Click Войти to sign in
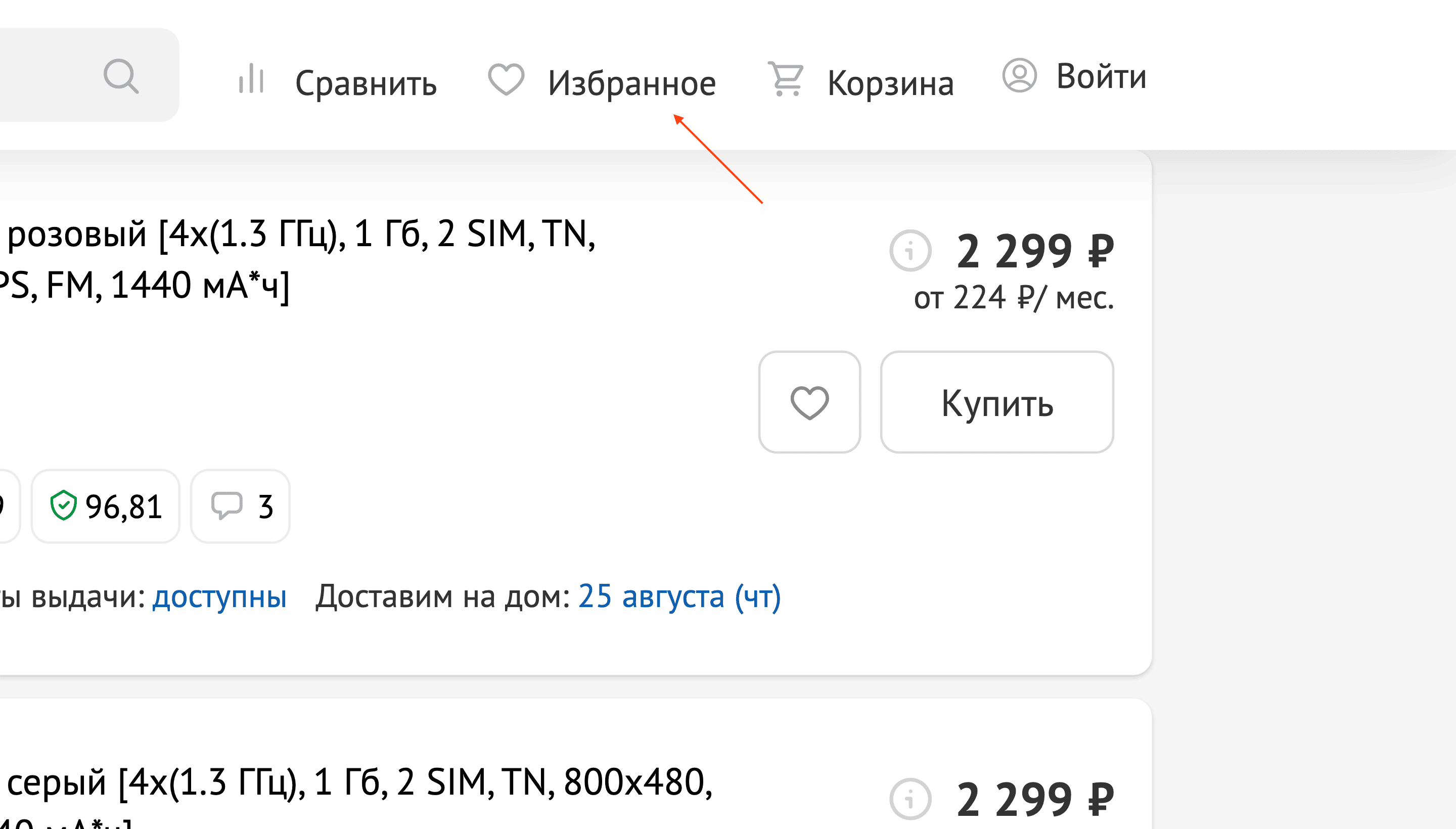The image size is (1456, 829). [1101, 76]
